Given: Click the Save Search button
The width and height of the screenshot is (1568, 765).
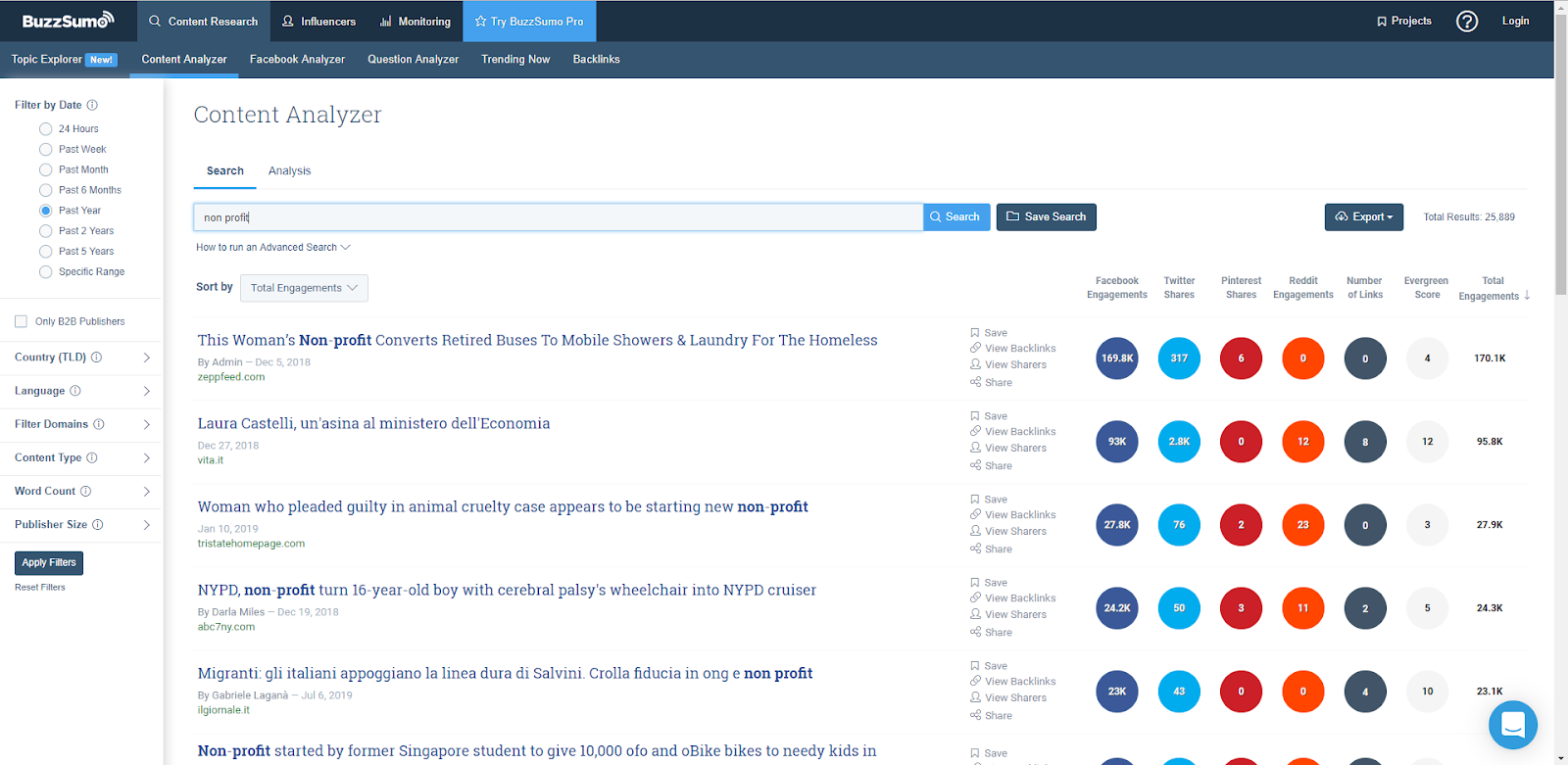Looking at the screenshot, I should (1046, 216).
